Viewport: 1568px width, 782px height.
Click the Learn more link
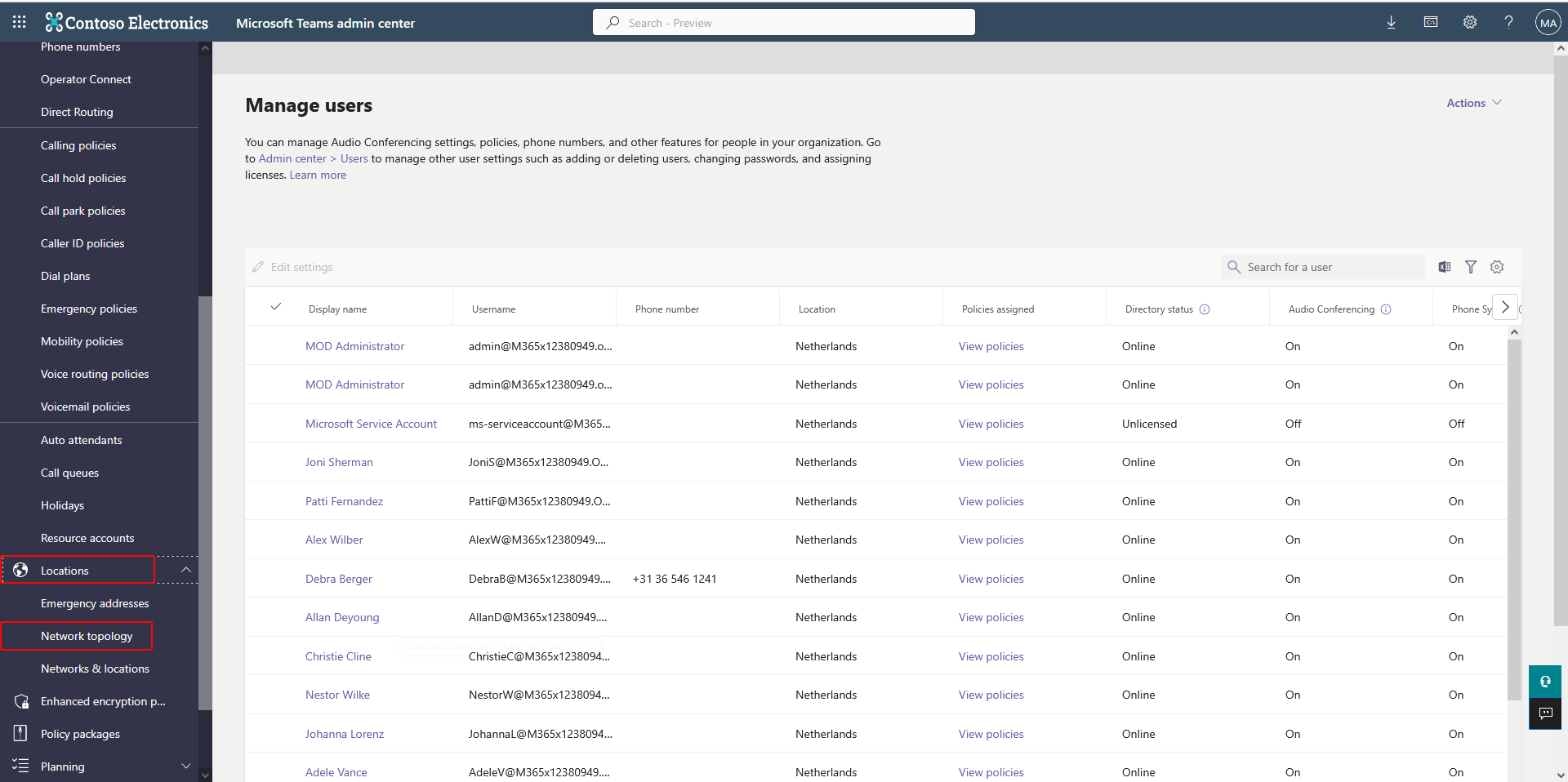tap(318, 175)
